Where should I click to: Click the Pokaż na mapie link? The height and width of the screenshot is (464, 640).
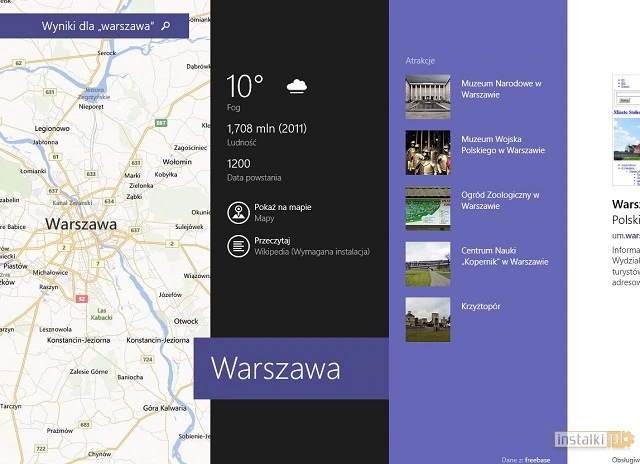coord(282,207)
